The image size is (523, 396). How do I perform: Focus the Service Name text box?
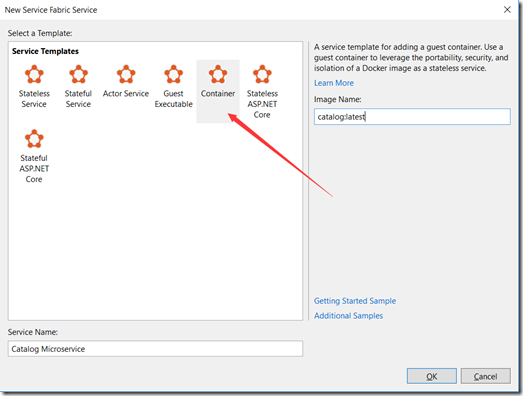pos(155,349)
